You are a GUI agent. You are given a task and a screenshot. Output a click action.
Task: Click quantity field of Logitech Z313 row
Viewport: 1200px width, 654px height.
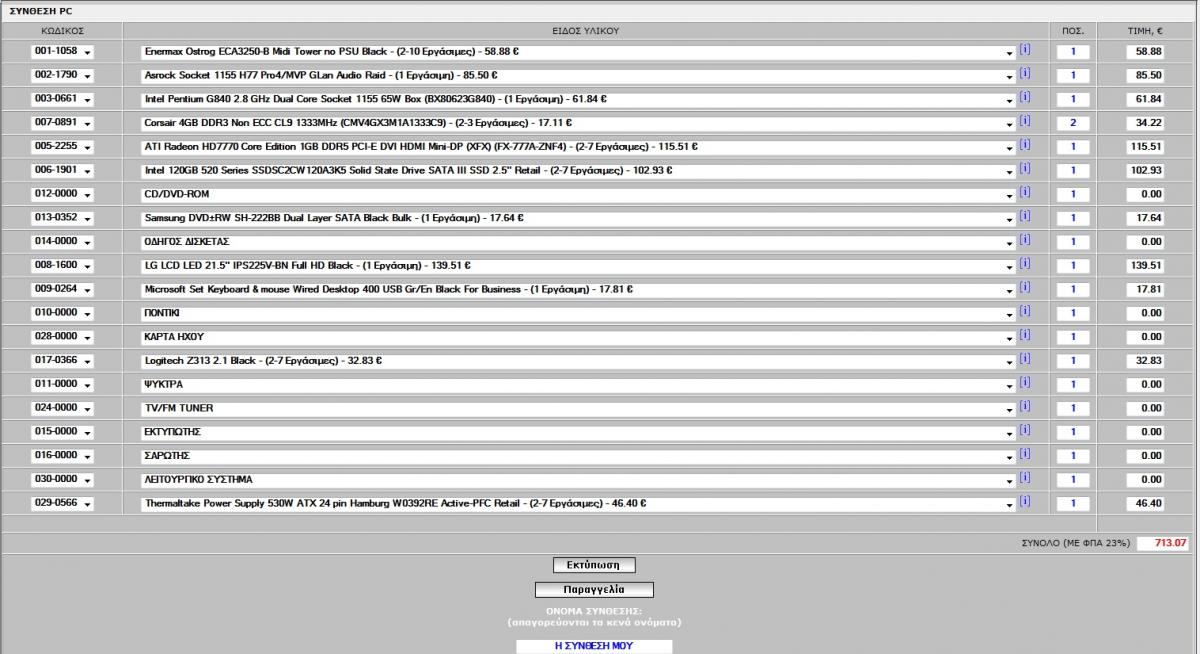tap(1073, 361)
